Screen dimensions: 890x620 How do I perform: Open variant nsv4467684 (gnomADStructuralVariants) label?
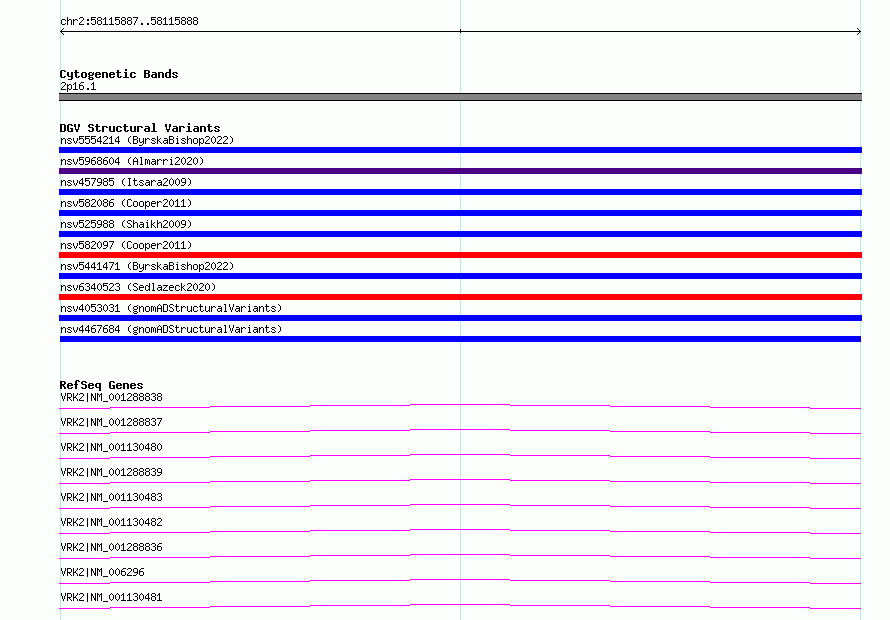(171, 329)
